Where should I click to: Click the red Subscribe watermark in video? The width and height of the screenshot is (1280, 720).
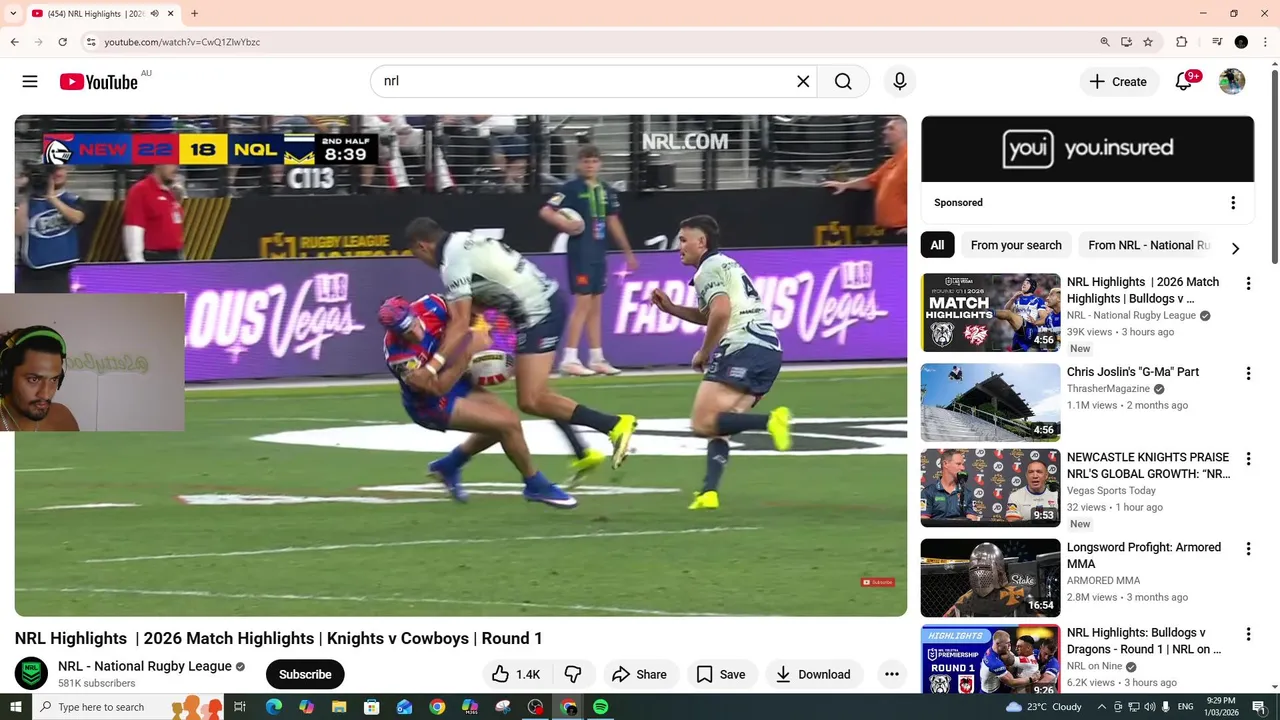(x=878, y=582)
